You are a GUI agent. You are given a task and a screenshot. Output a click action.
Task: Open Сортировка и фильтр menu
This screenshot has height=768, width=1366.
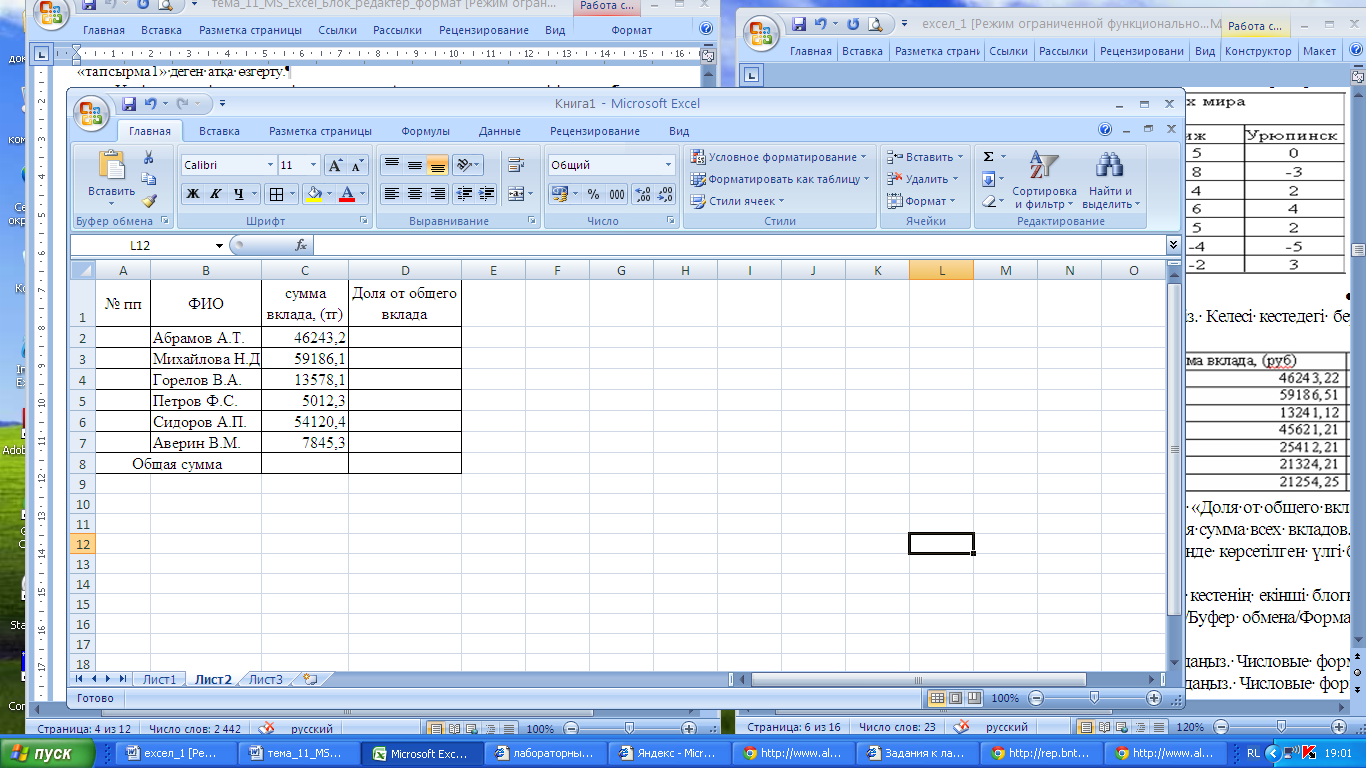1044,180
